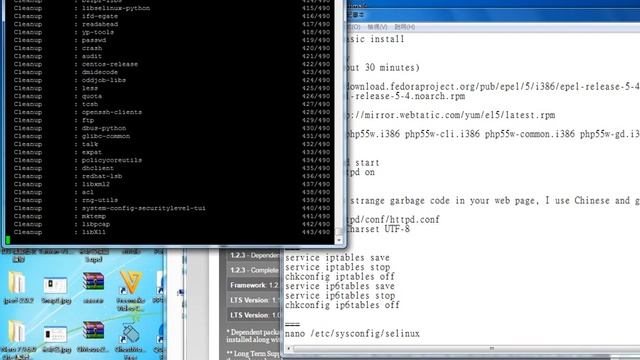Click the 'LTS Version: 1.' upper entry
The height and width of the screenshot is (360, 640).
[253, 300]
